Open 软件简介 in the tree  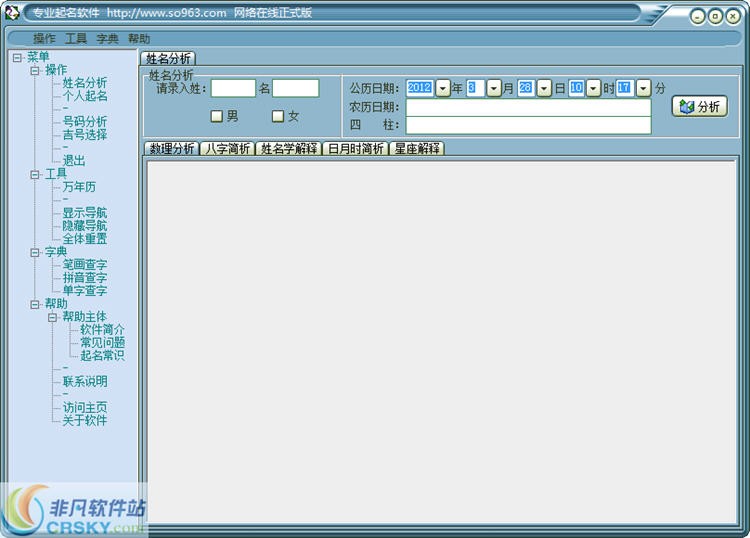[102, 329]
